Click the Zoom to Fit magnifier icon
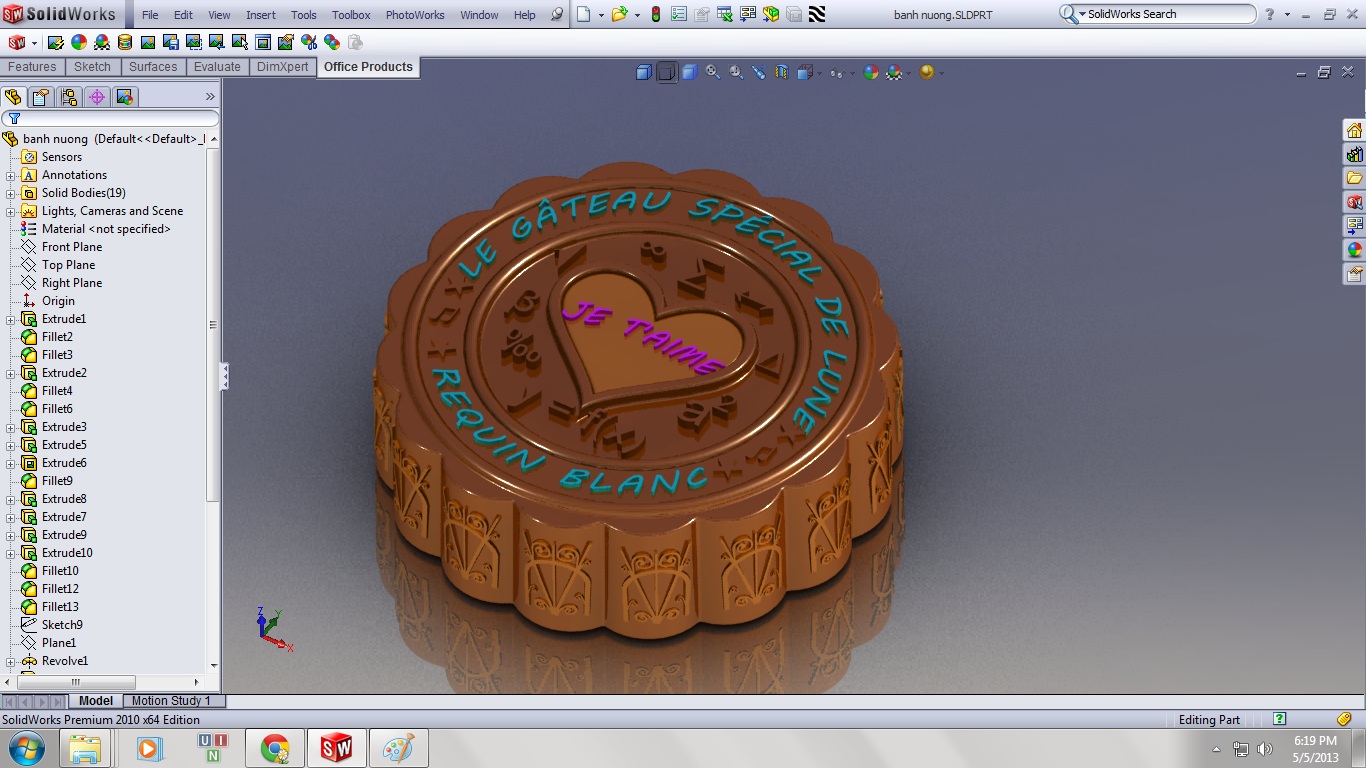 pyautogui.click(x=713, y=72)
